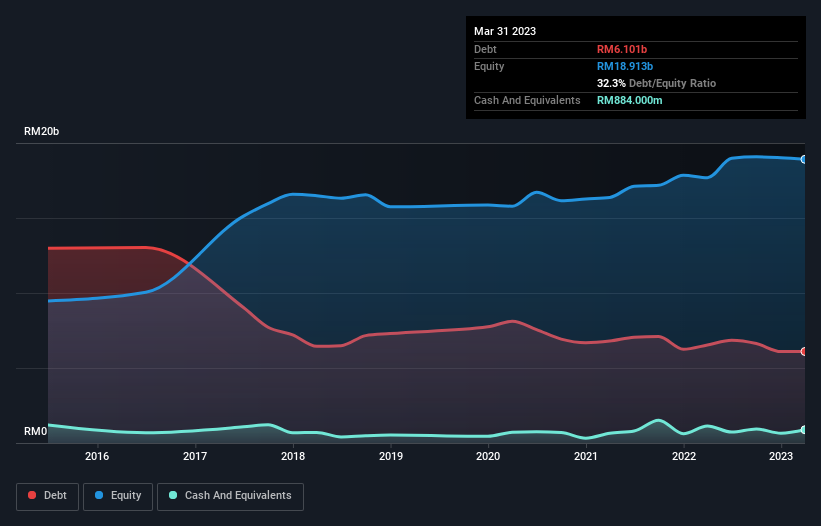
Task: Click the teal Cash end marker at Mar 2023
Action: pos(804,430)
